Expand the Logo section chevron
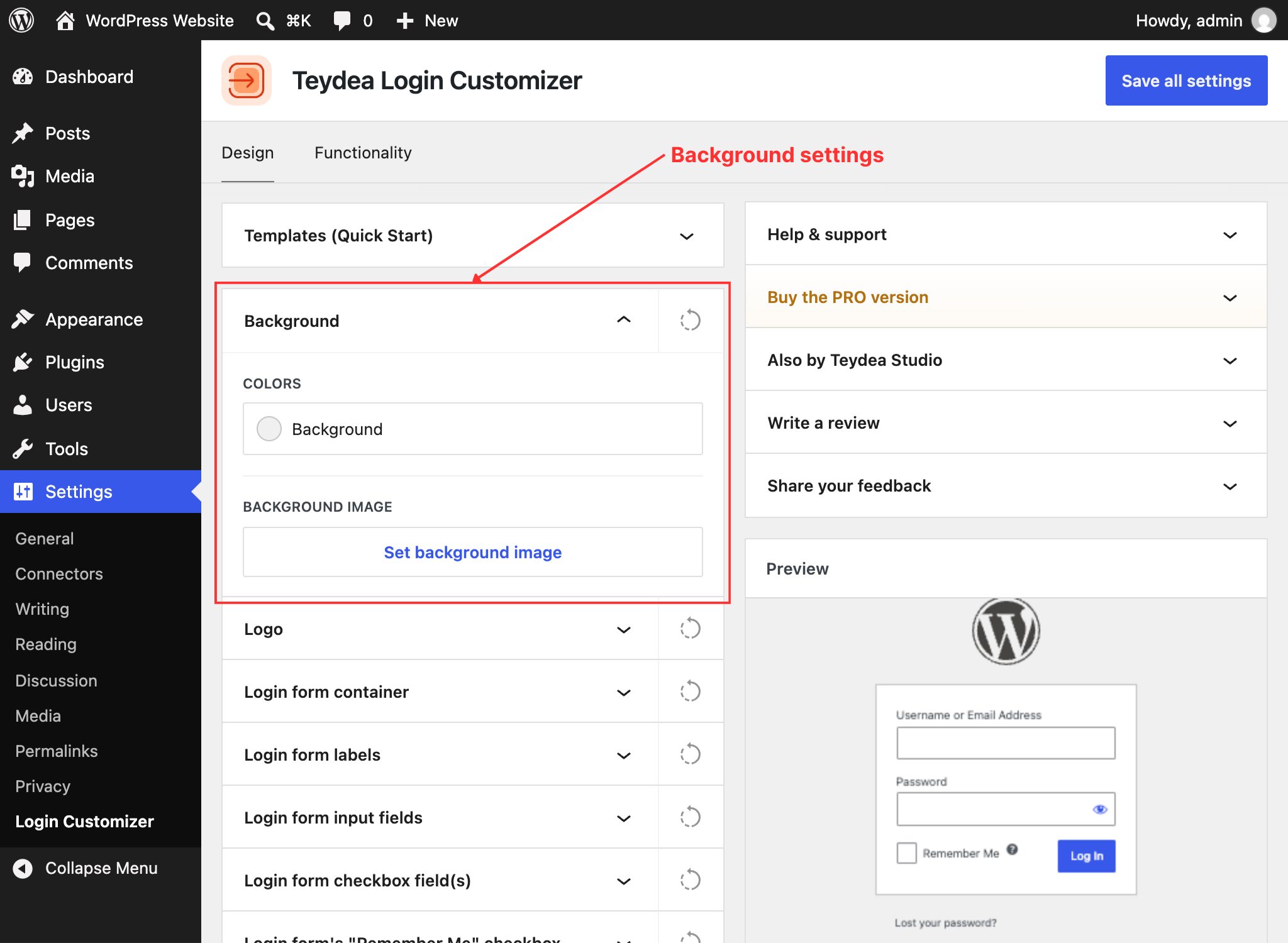 (624, 629)
